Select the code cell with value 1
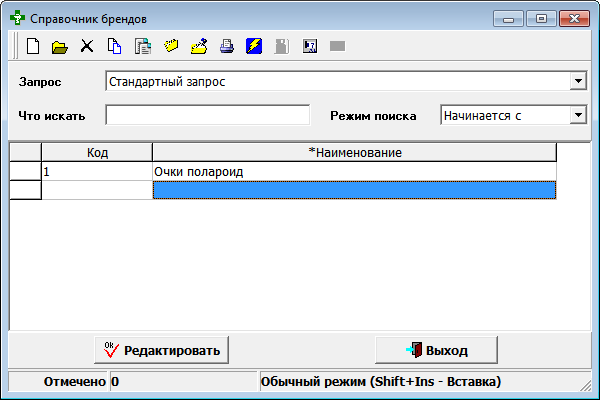Screen dimensions: 600x400 coord(97,171)
